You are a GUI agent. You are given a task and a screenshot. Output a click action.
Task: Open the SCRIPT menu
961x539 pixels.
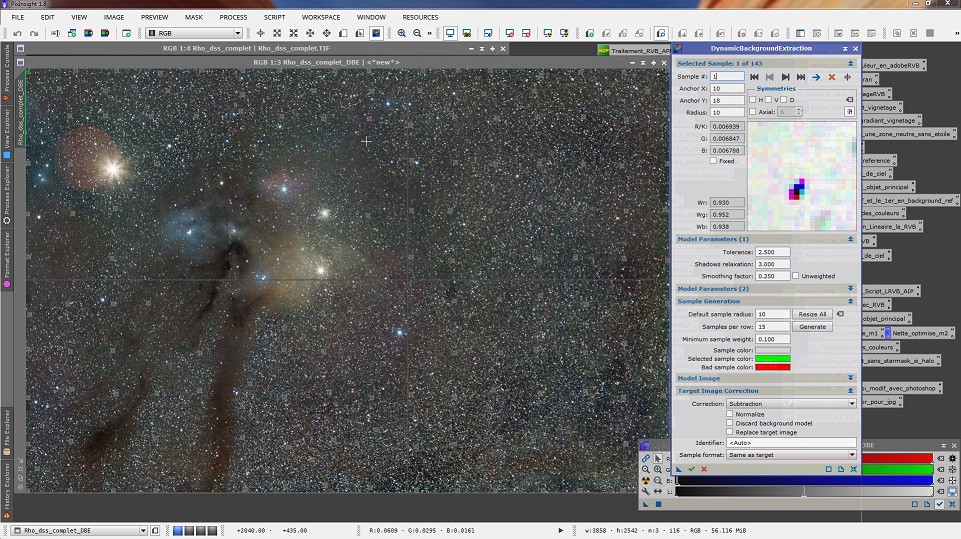pos(274,17)
